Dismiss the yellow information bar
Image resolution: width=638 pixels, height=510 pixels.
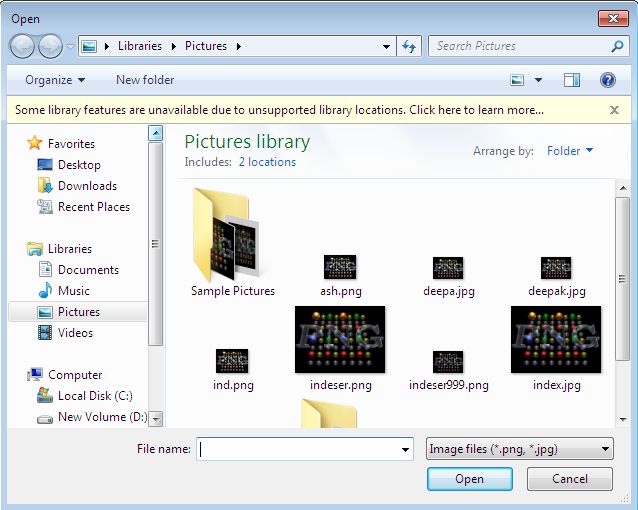coord(614,110)
